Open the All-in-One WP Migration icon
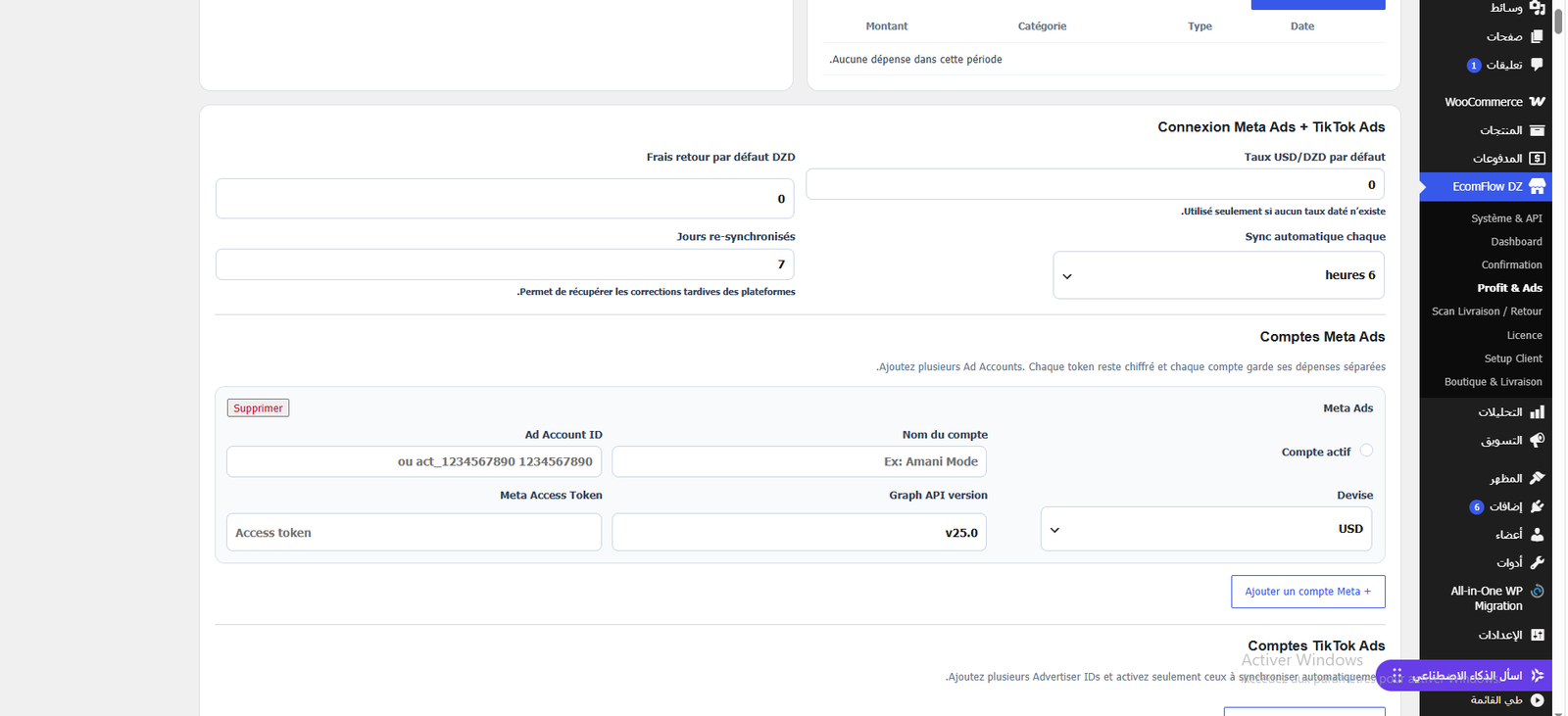Viewport: 1568px width, 716px height. [1537, 591]
